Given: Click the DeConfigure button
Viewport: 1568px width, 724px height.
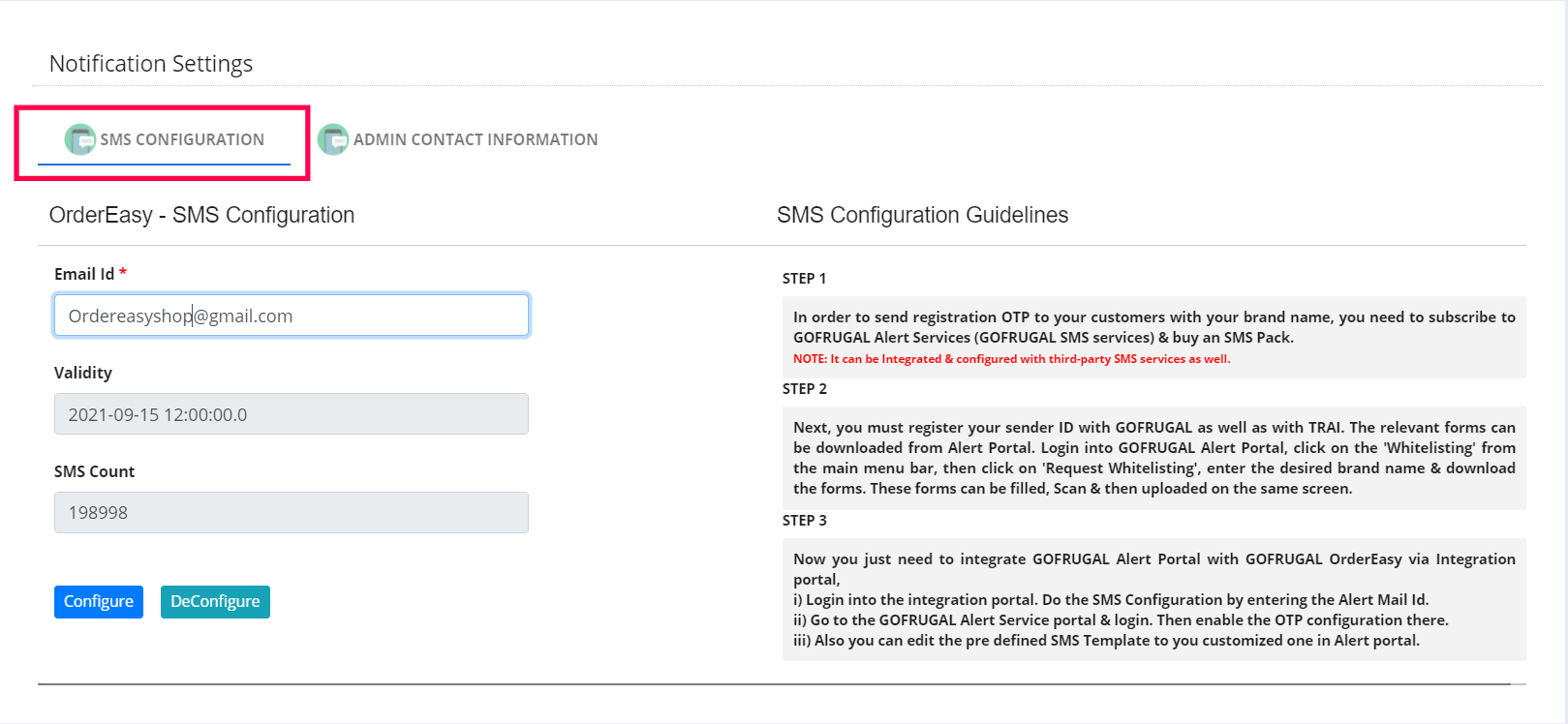Looking at the screenshot, I should 215,601.
